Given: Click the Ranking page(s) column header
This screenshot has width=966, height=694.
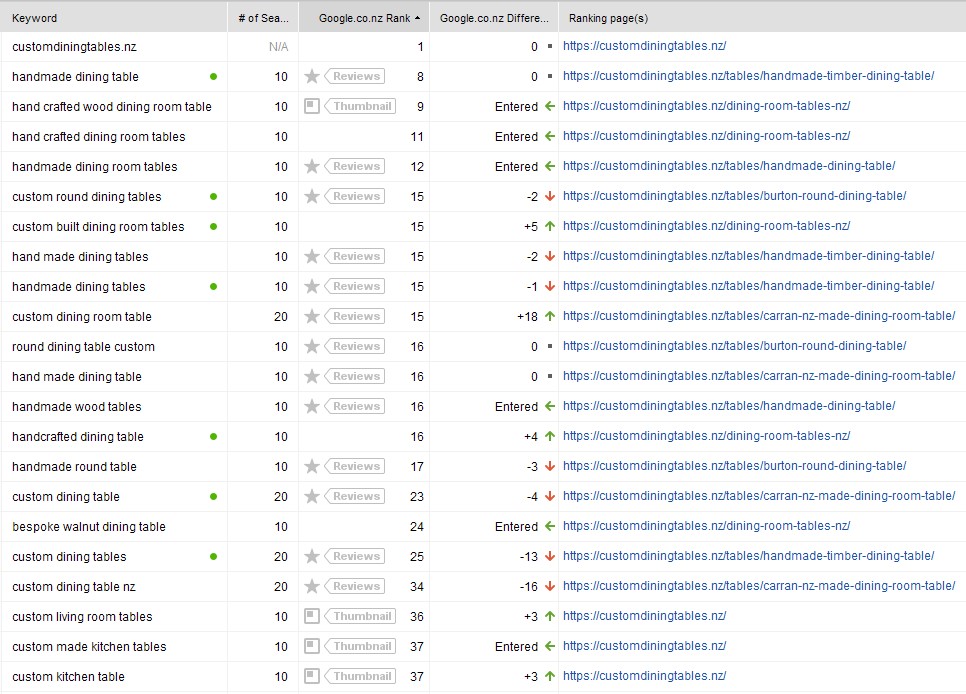Looking at the screenshot, I should tap(762, 18).
